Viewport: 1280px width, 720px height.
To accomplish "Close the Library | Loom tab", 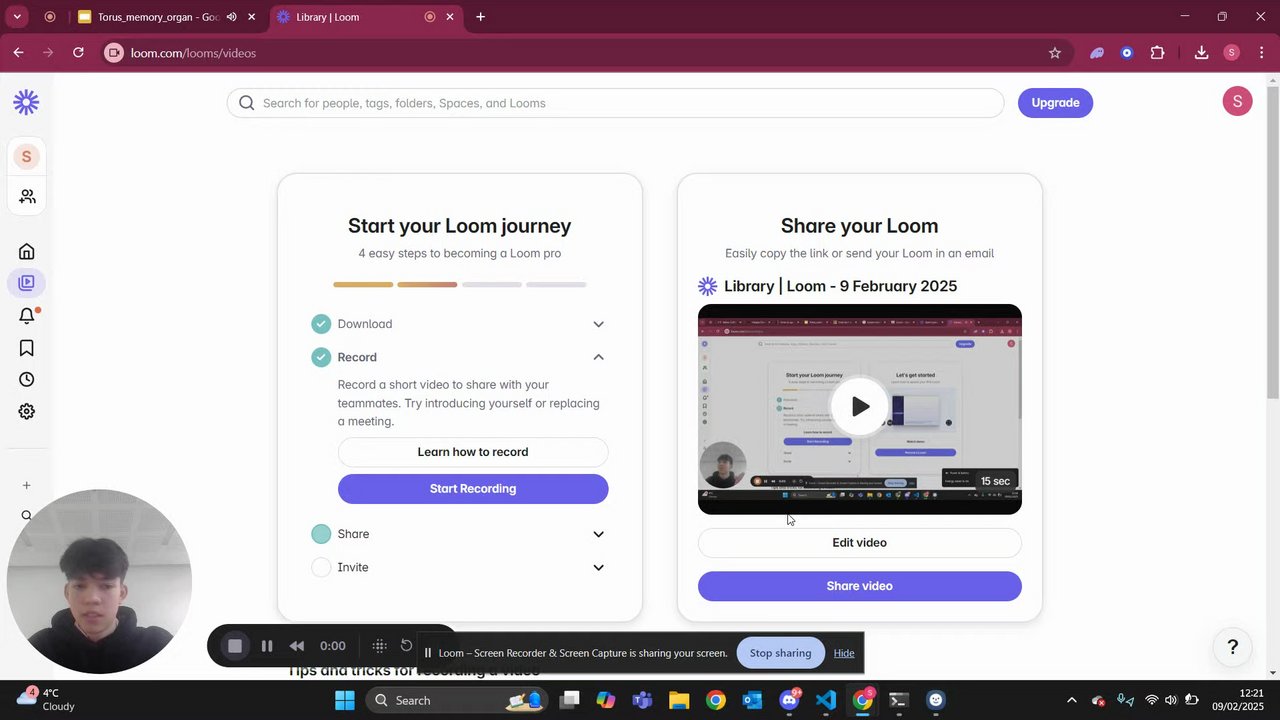I will pos(450,17).
